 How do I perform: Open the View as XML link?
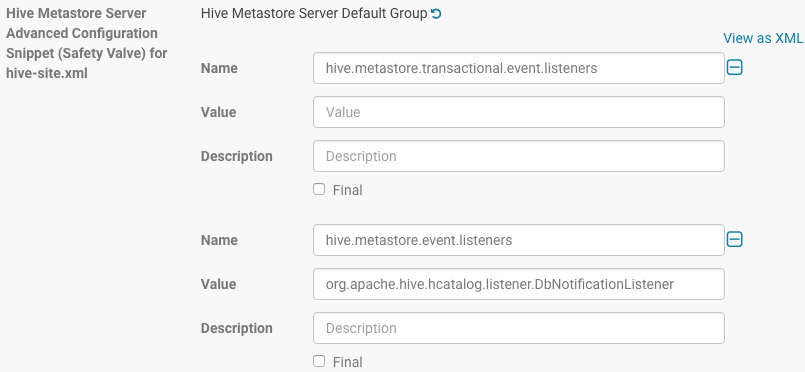pos(763,38)
